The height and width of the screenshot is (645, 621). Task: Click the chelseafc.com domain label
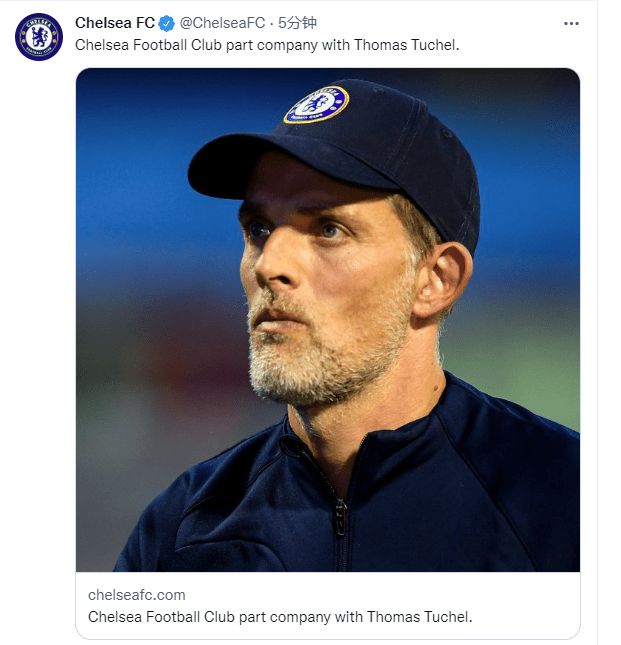(x=137, y=595)
